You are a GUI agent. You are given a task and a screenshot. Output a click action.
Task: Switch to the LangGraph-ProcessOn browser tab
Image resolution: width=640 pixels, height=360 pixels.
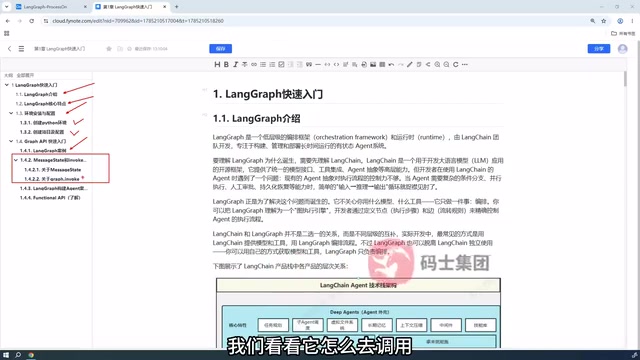[x=51, y=7]
